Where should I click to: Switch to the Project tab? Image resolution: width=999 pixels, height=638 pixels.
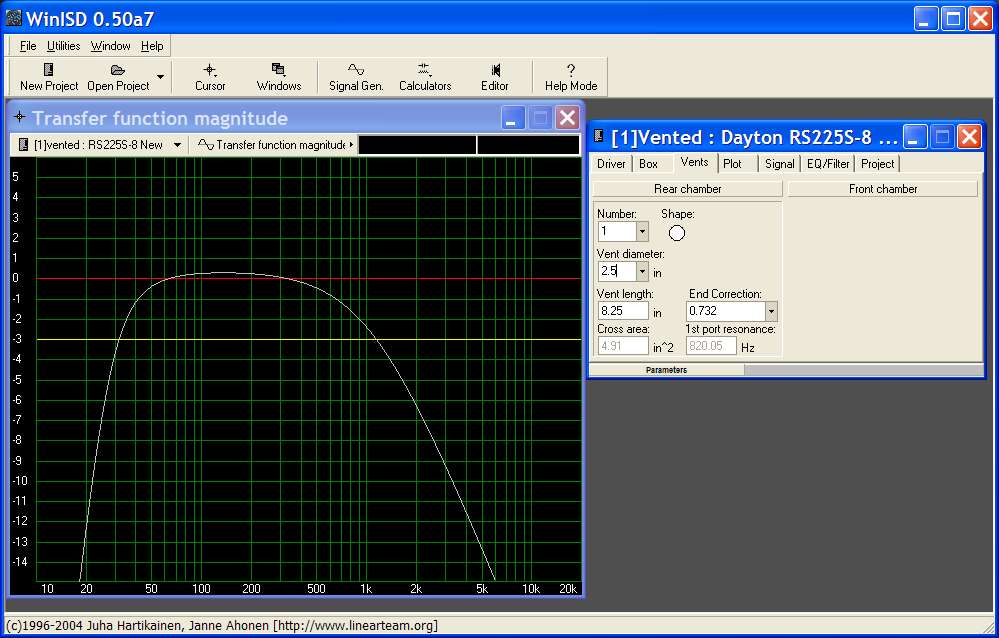click(877, 164)
